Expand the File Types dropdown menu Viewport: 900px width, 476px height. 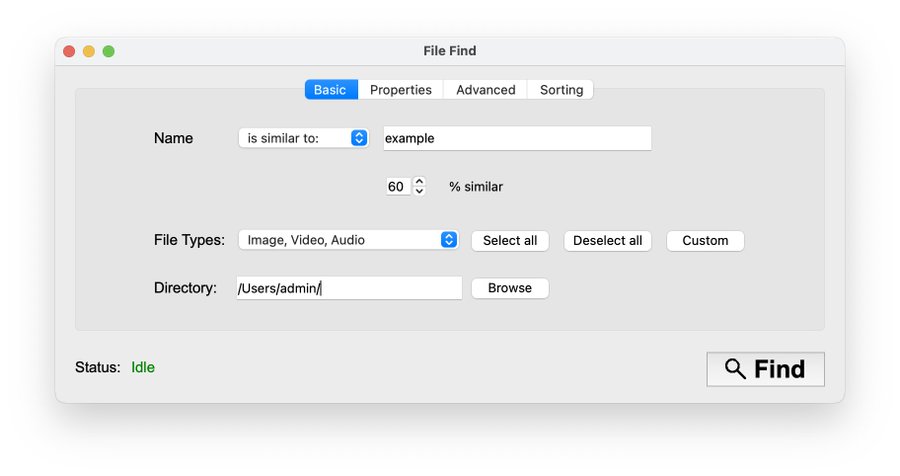click(x=348, y=240)
